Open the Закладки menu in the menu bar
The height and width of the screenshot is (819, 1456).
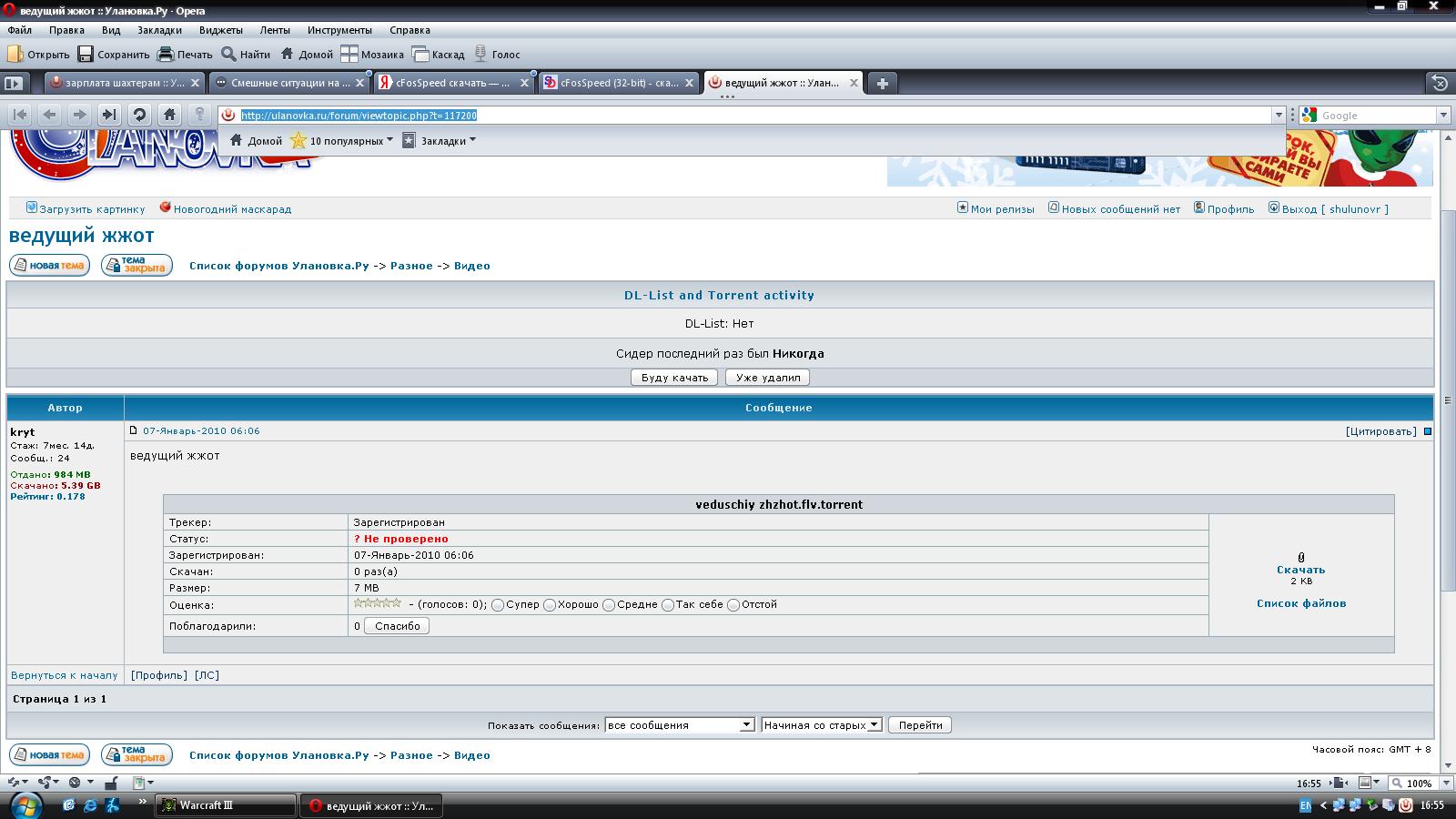click(159, 30)
